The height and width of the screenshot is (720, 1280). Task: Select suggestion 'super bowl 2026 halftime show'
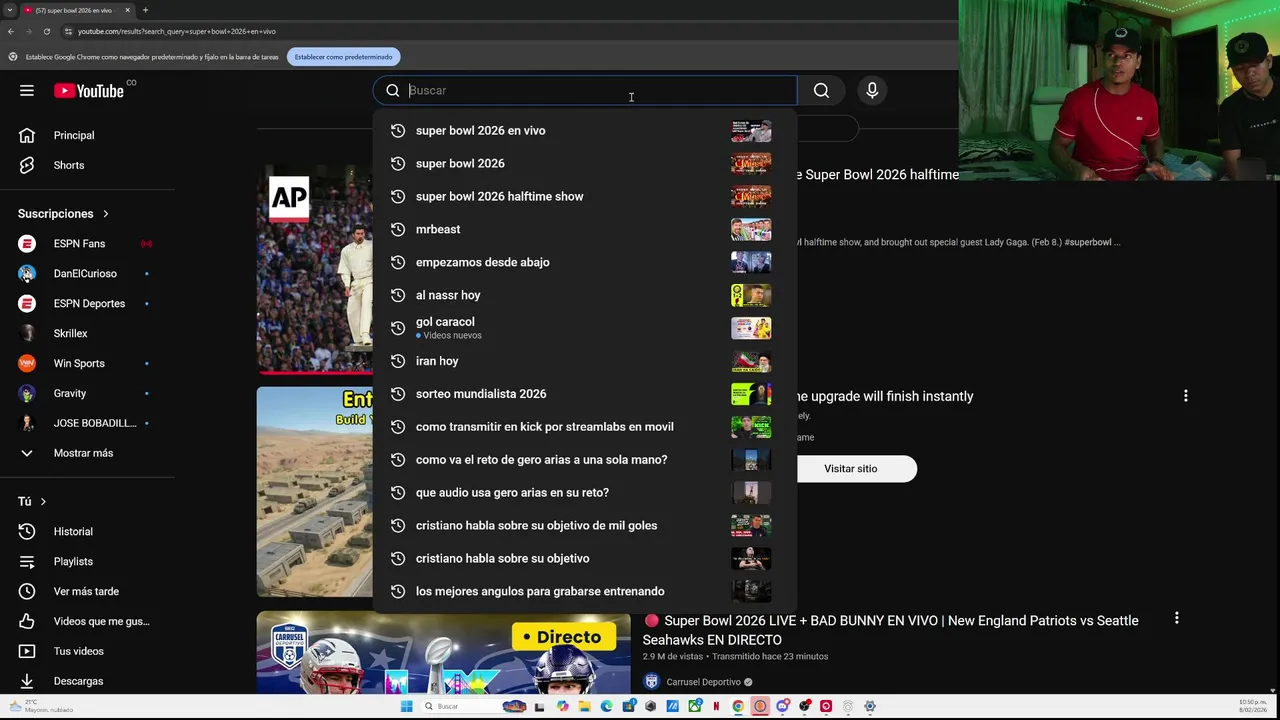click(585, 196)
